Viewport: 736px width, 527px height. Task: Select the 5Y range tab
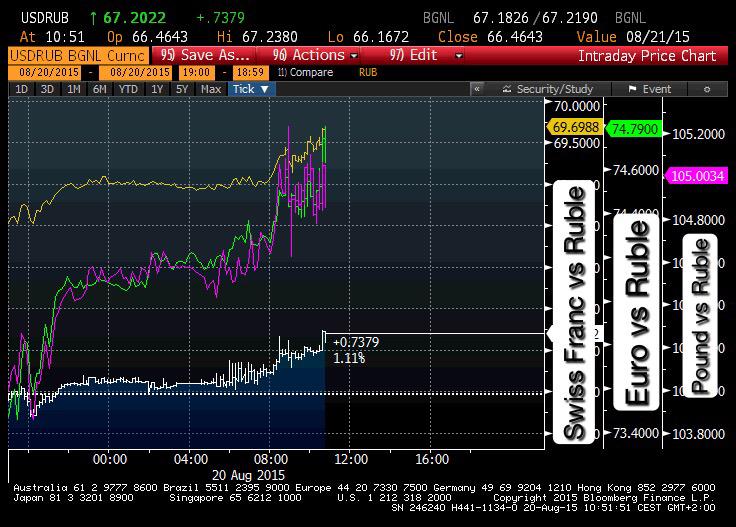tap(182, 89)
